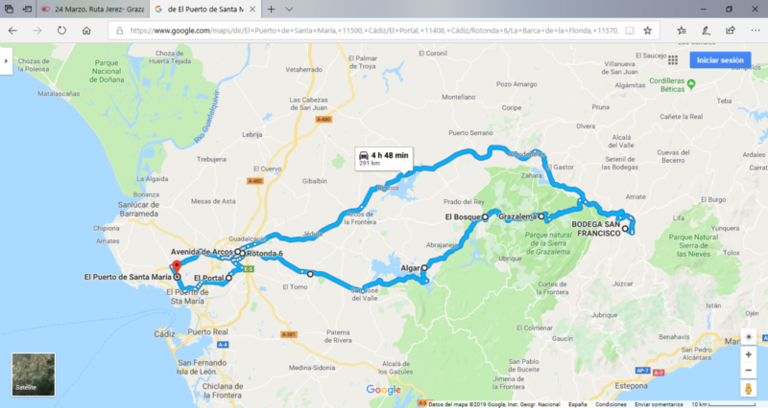
Task: Switch to the 24 Marzo Ruta Jerez tab
Action: (x=93, y=9)
